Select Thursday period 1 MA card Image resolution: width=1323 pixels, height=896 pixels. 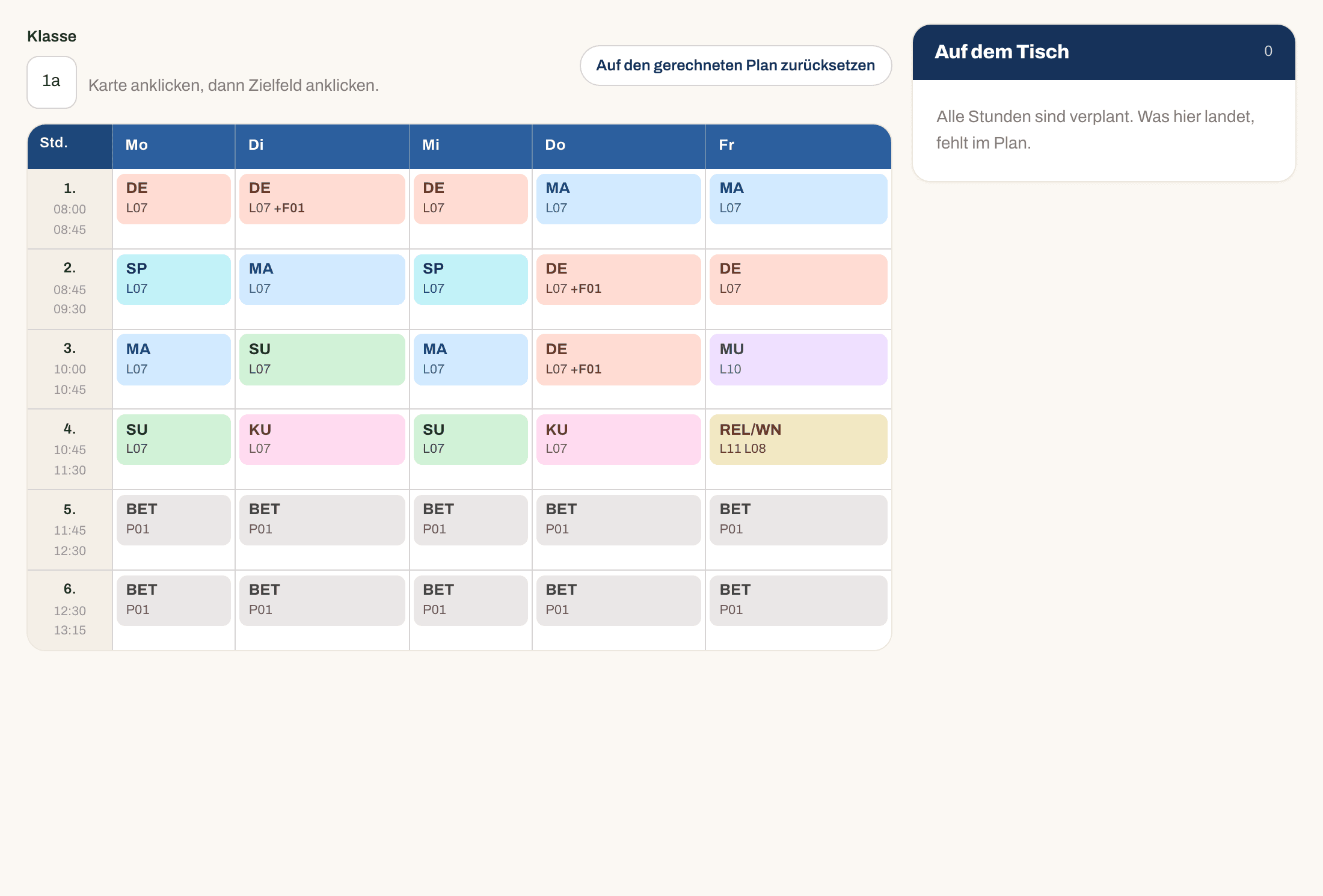(x=619, y=199)
